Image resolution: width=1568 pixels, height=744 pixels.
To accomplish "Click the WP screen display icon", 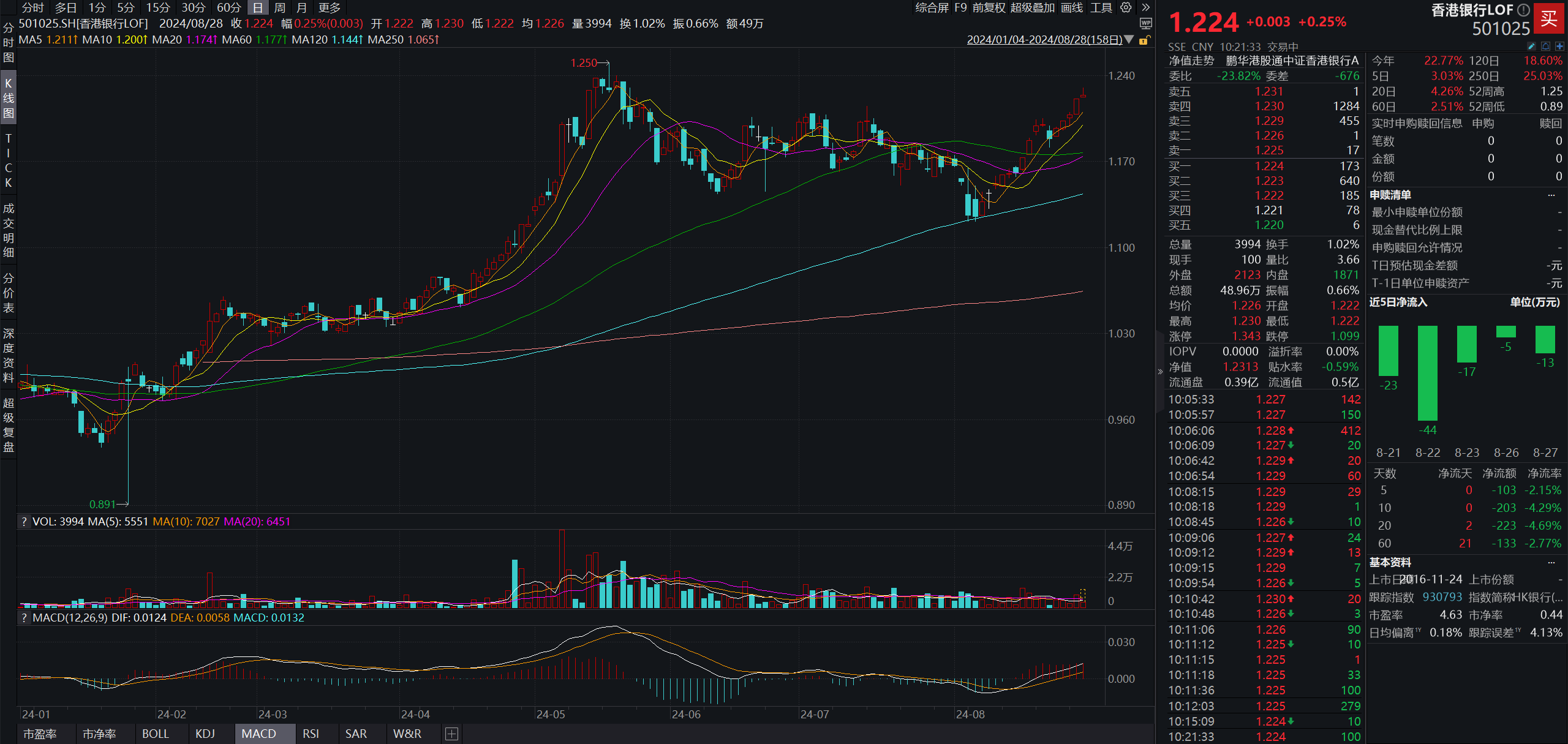I will point(1146,23).
